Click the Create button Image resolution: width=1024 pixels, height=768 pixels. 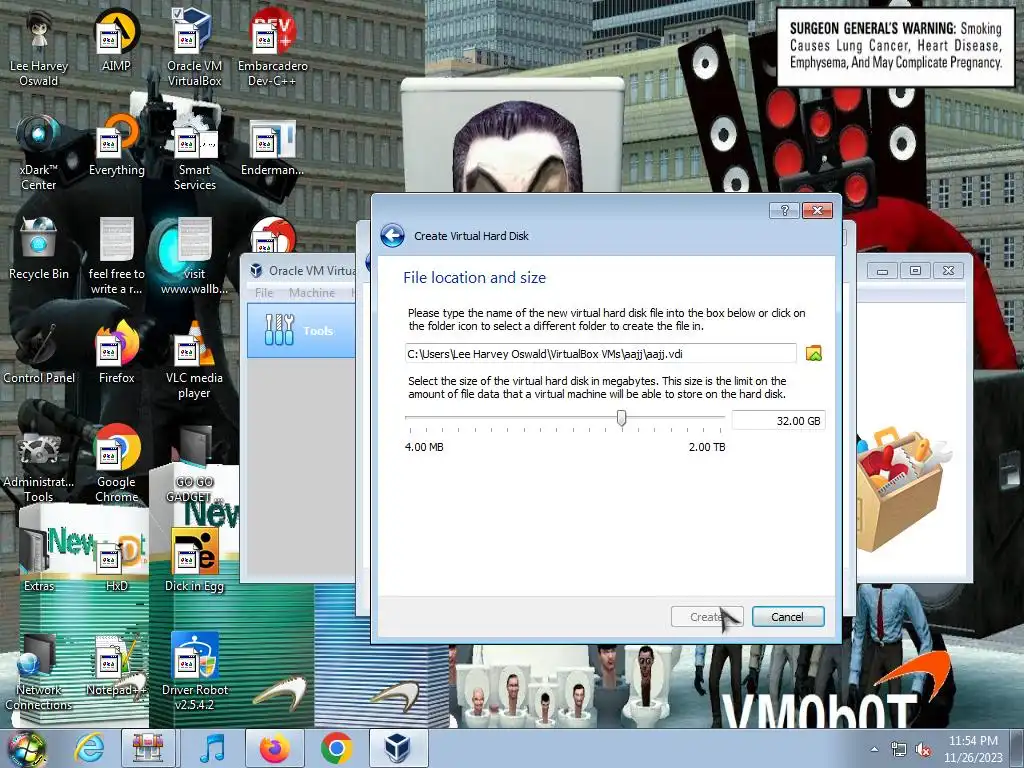coord(707,616)
